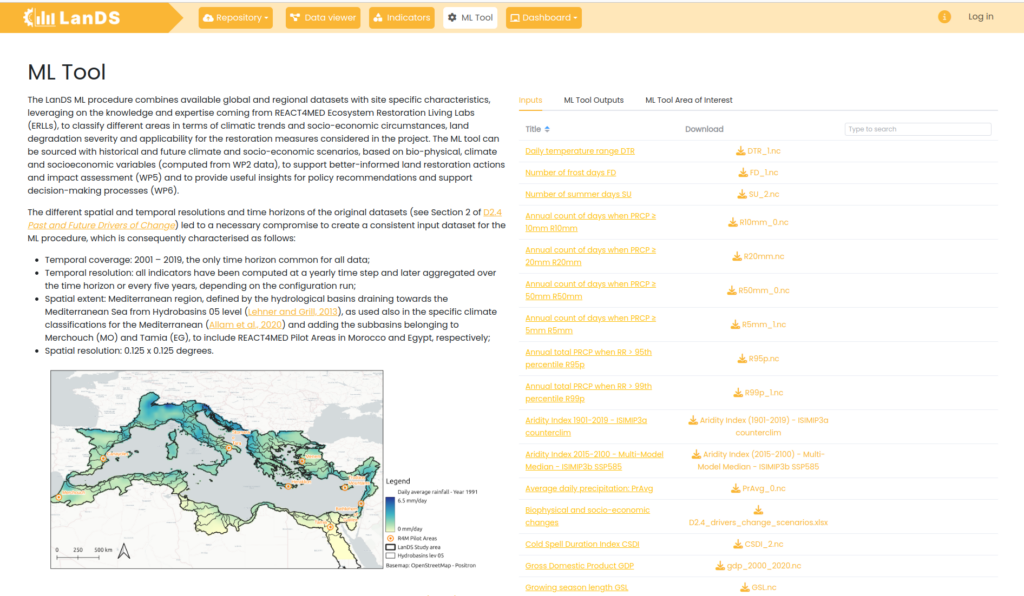Open the ML Tool Area of Interest tab

coord(688,100)
